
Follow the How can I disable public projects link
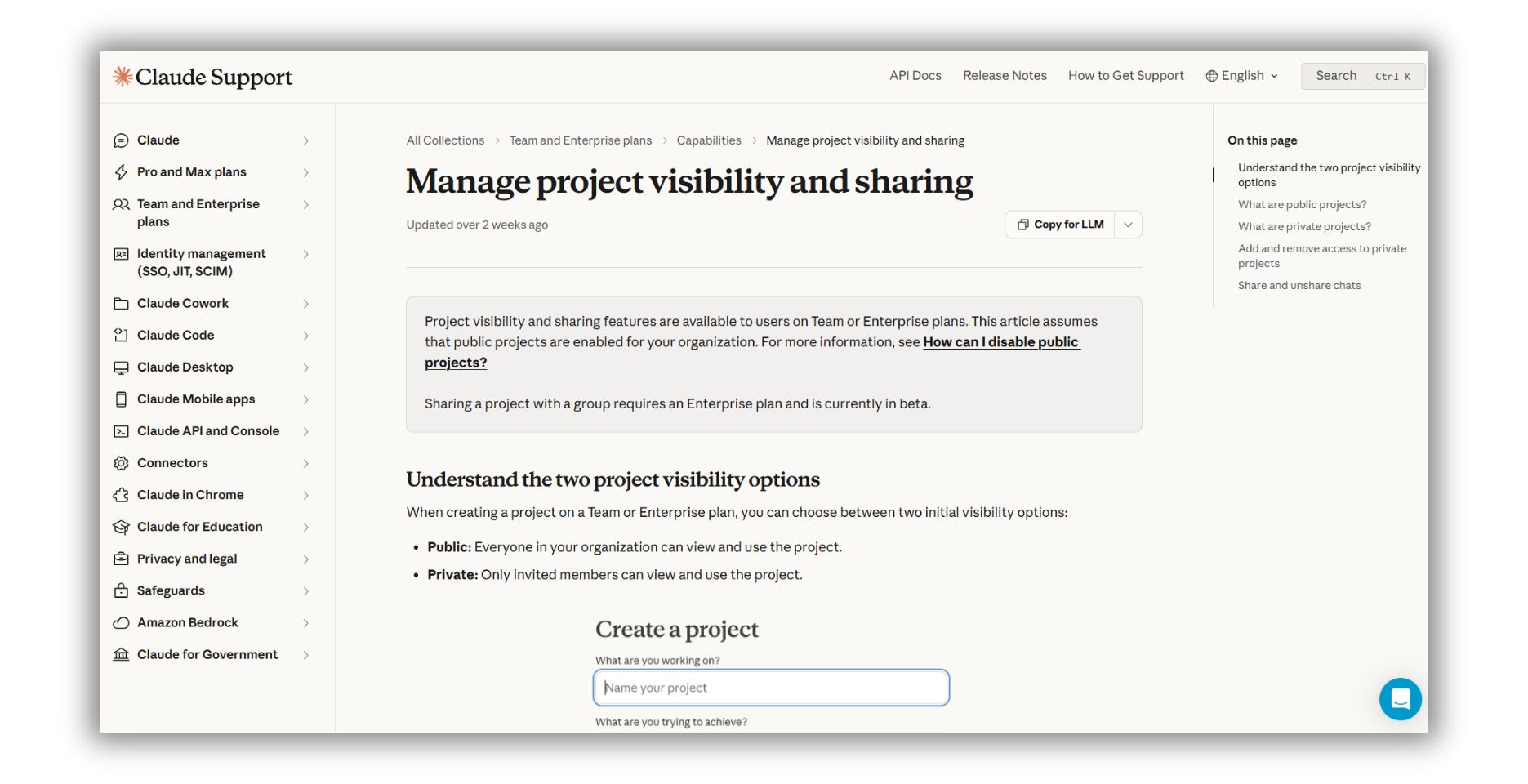point(1000,342)
